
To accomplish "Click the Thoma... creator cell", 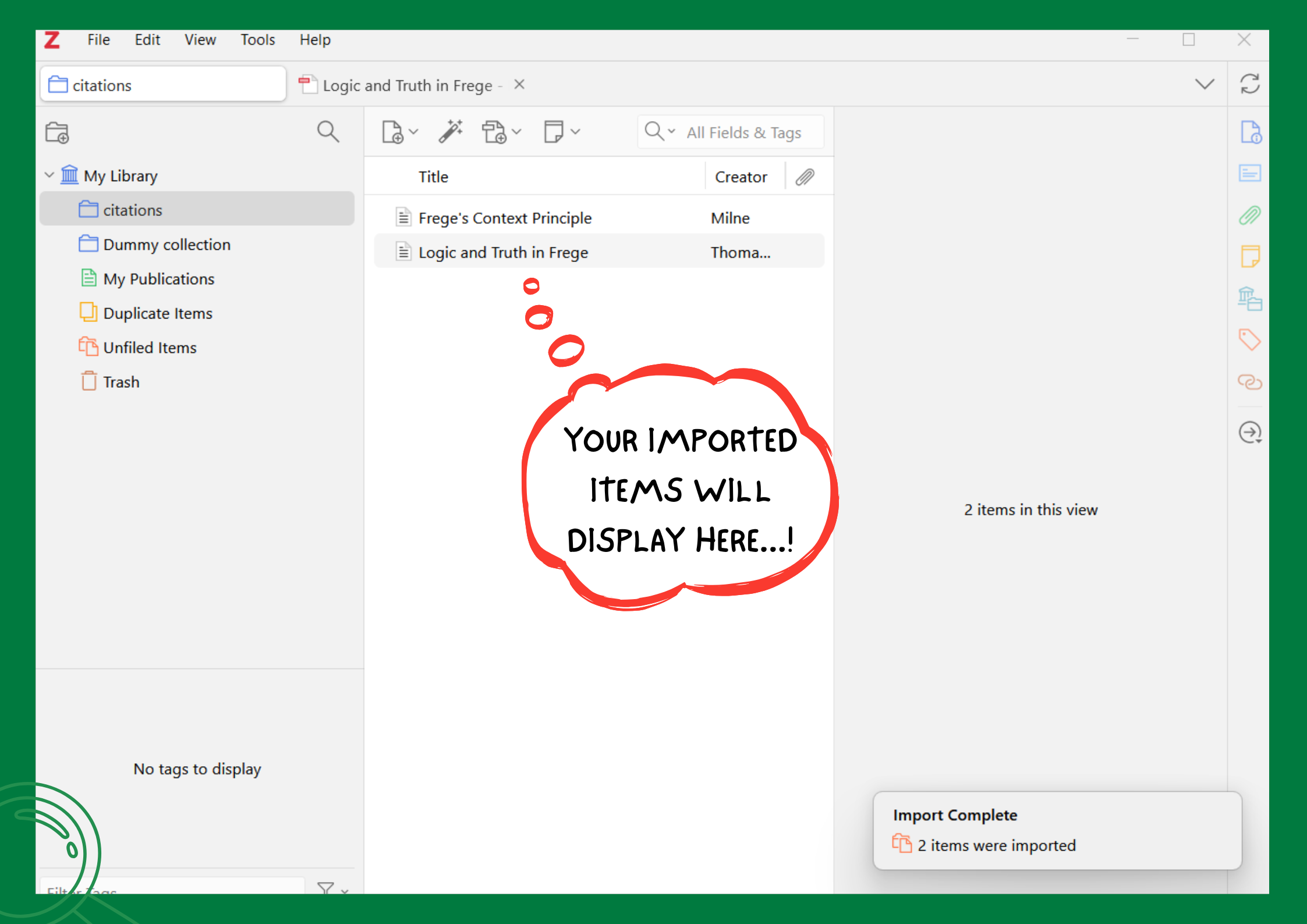I will tap(740, 252).
